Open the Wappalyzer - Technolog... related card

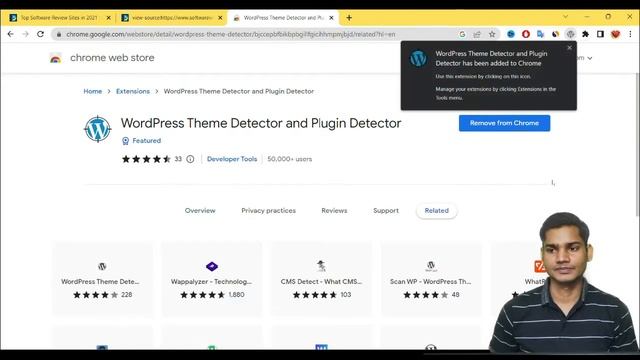click(211, 279)
